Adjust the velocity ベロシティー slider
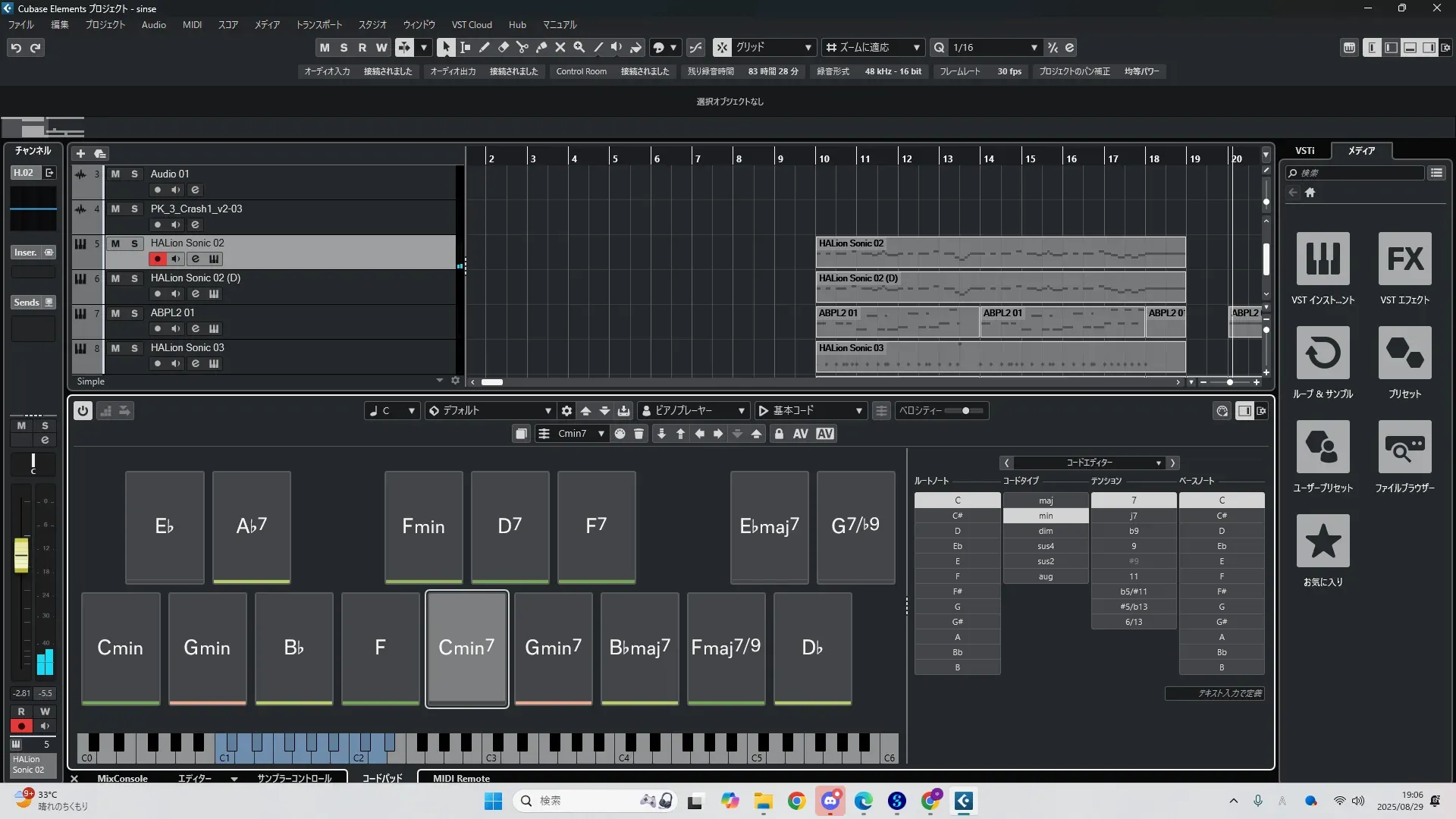The image size is (1456, 819). [965, 411]
